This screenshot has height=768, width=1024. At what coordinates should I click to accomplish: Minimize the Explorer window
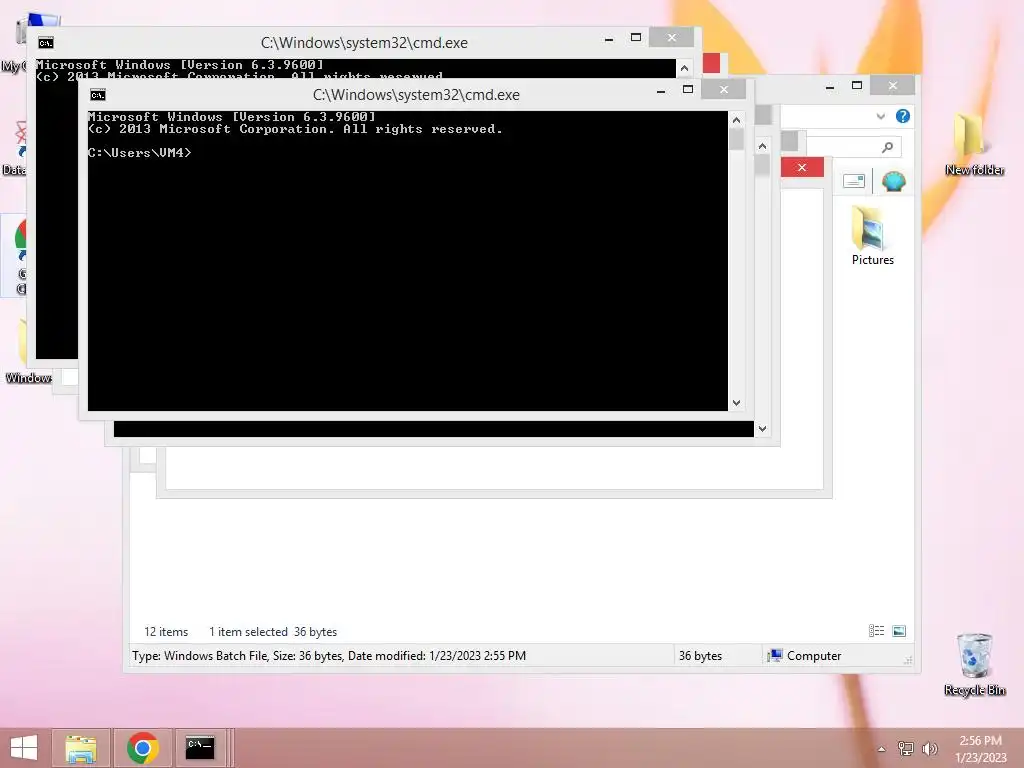830,86
